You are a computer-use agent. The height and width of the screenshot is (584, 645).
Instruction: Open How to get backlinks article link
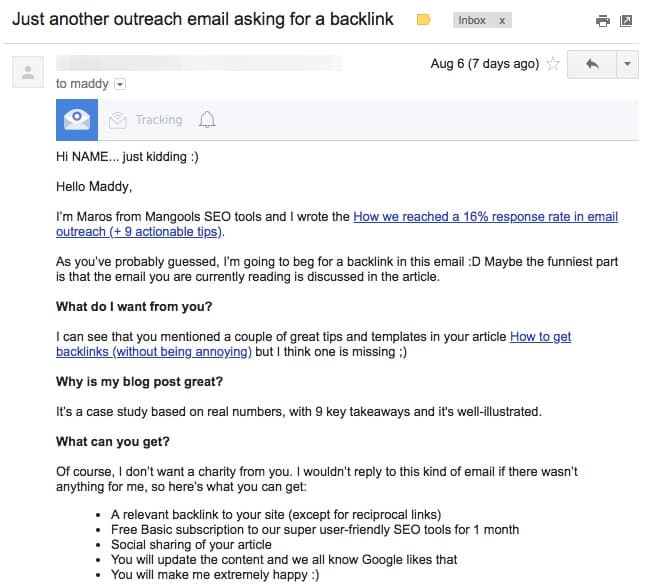click(313, 344)
